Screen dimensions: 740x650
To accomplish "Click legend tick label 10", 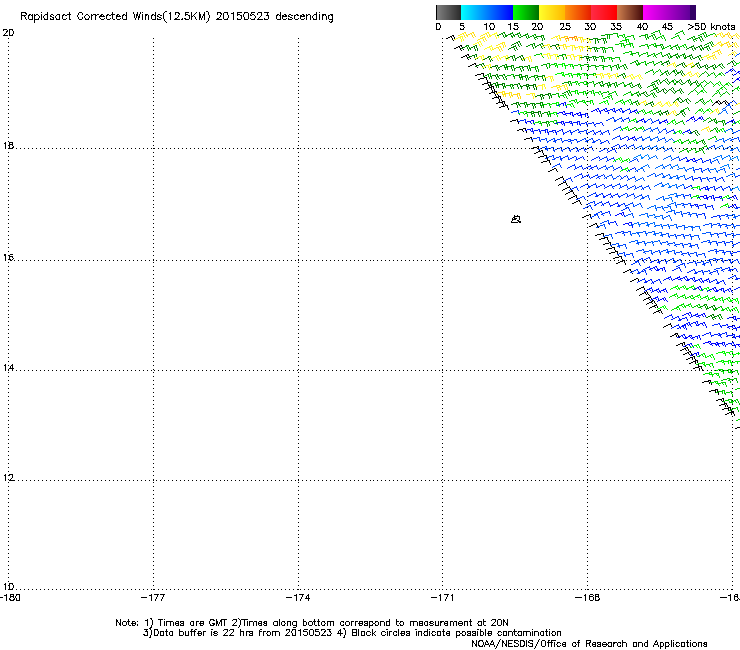I will pyautogui.click(x=489, y=27).
